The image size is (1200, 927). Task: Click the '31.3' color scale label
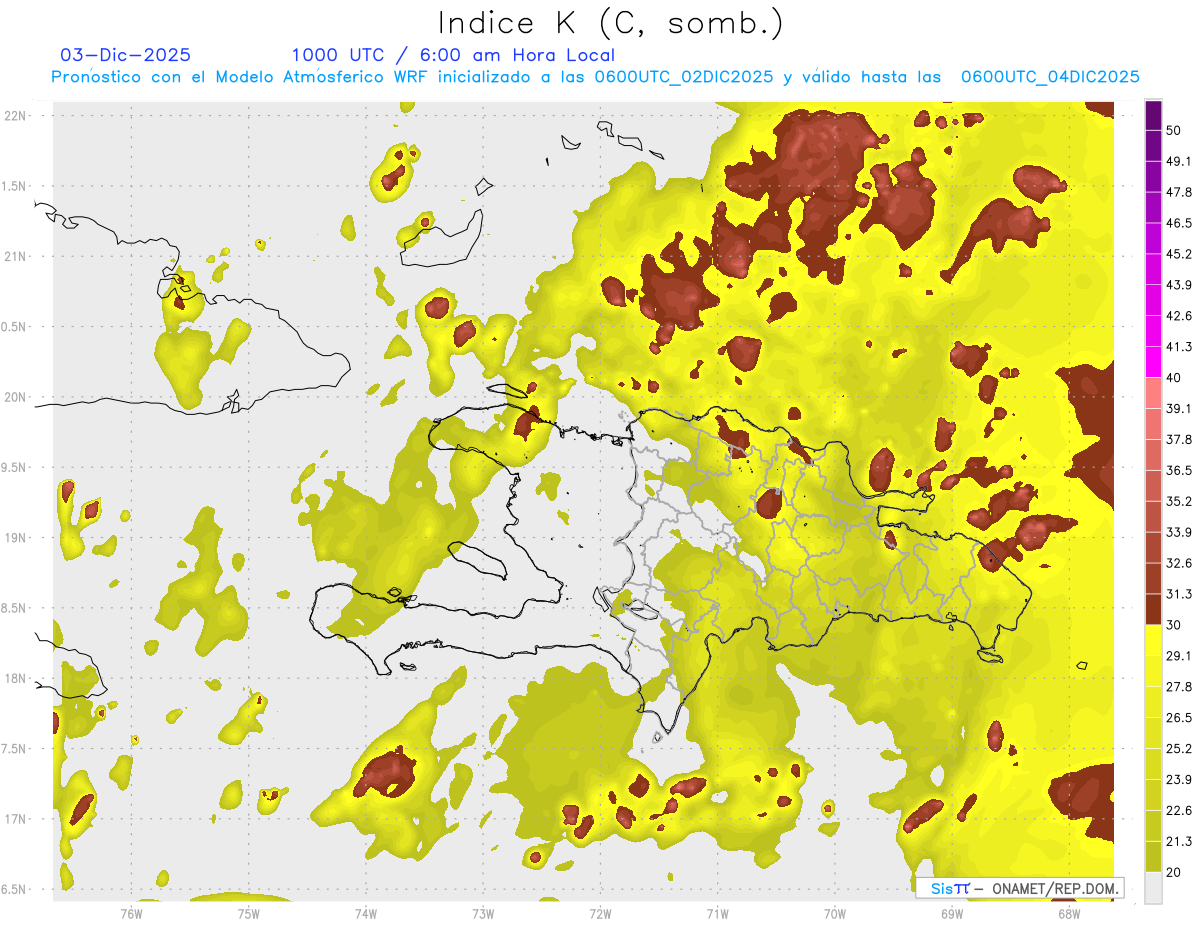(1178, 594)
